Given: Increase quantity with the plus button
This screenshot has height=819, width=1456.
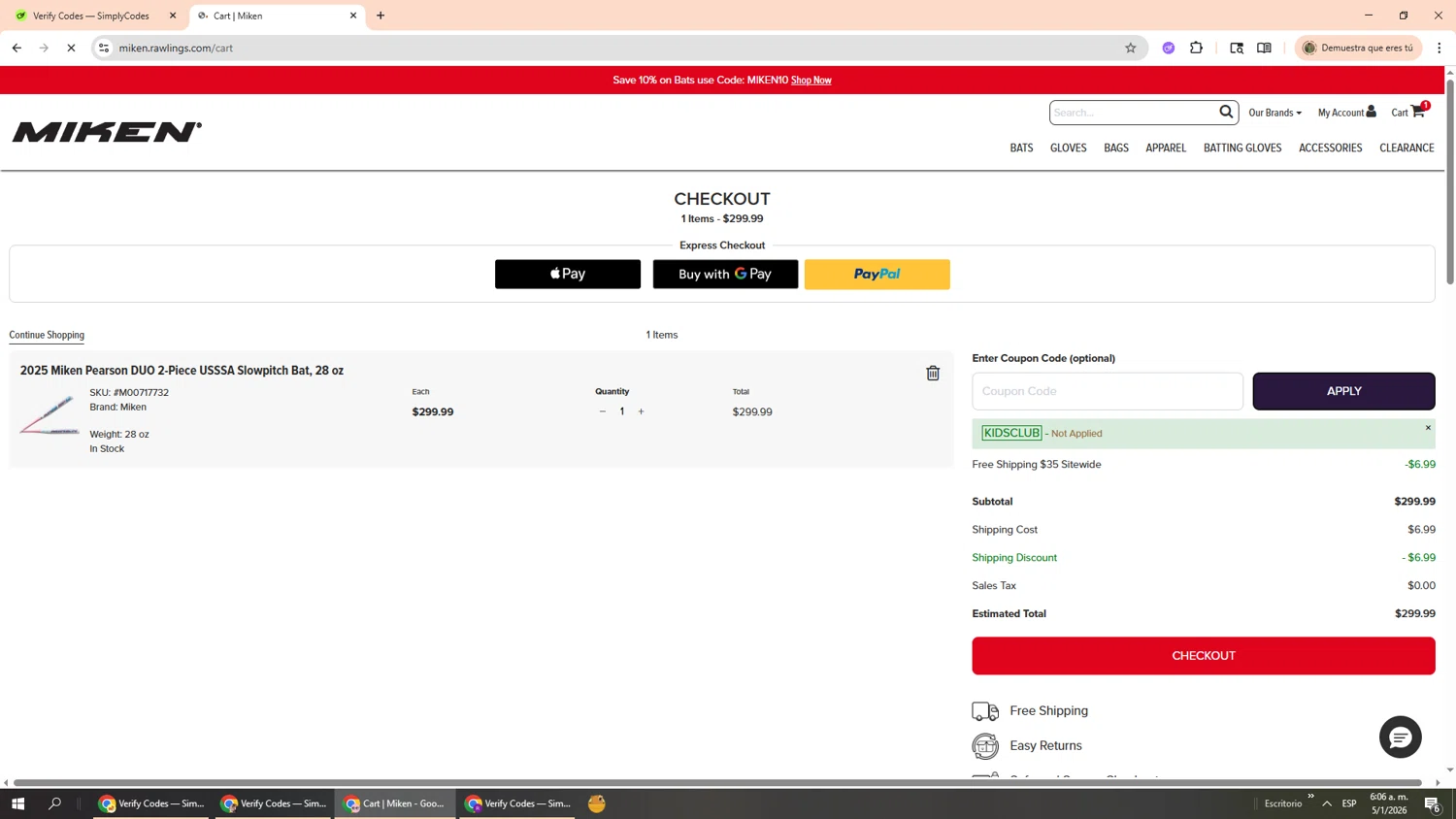Looking at the screenshot, I should tap(641, 411).
